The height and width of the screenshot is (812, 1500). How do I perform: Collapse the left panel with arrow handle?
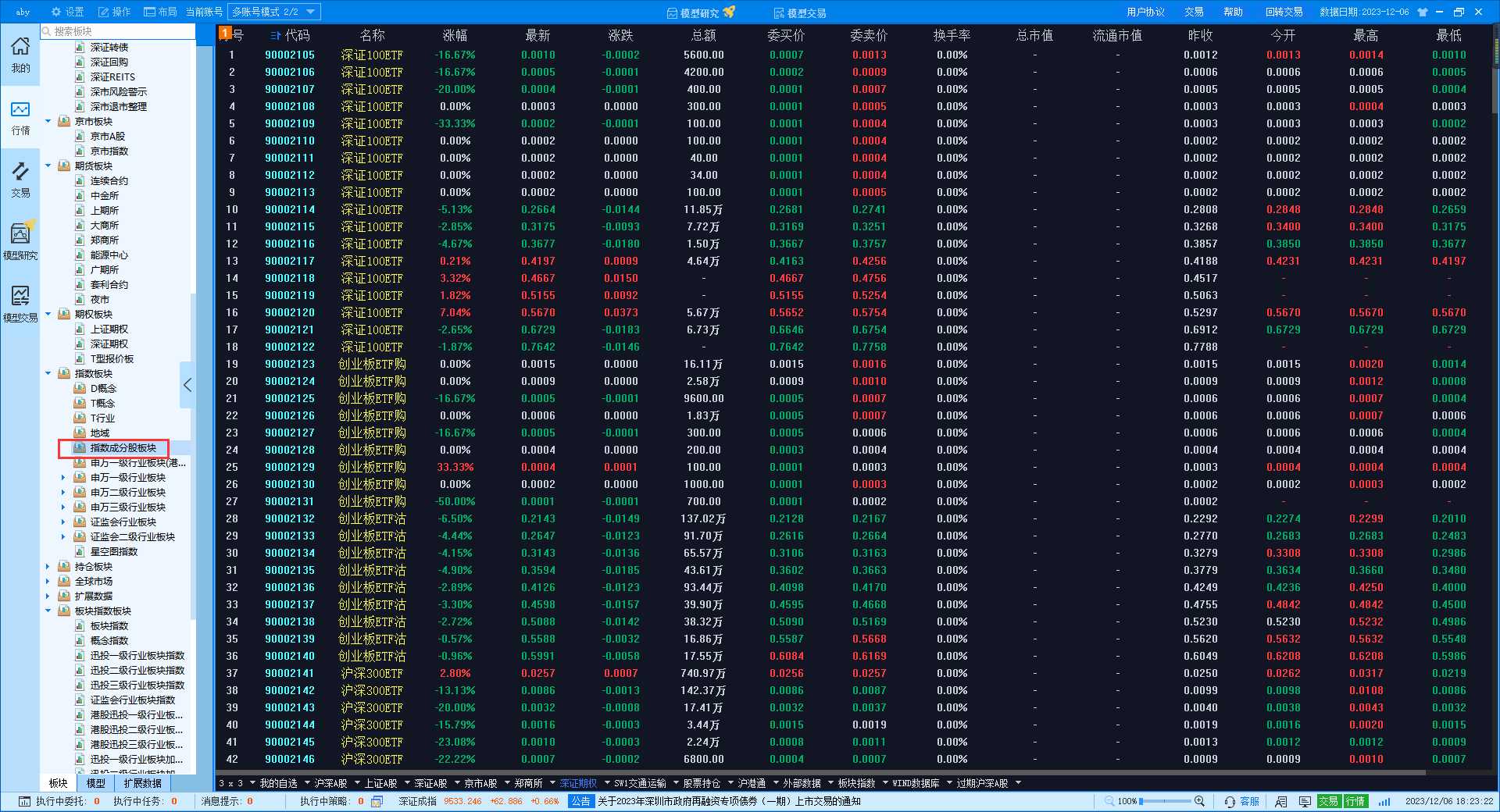pyautogui.click(x=187, y=385)
